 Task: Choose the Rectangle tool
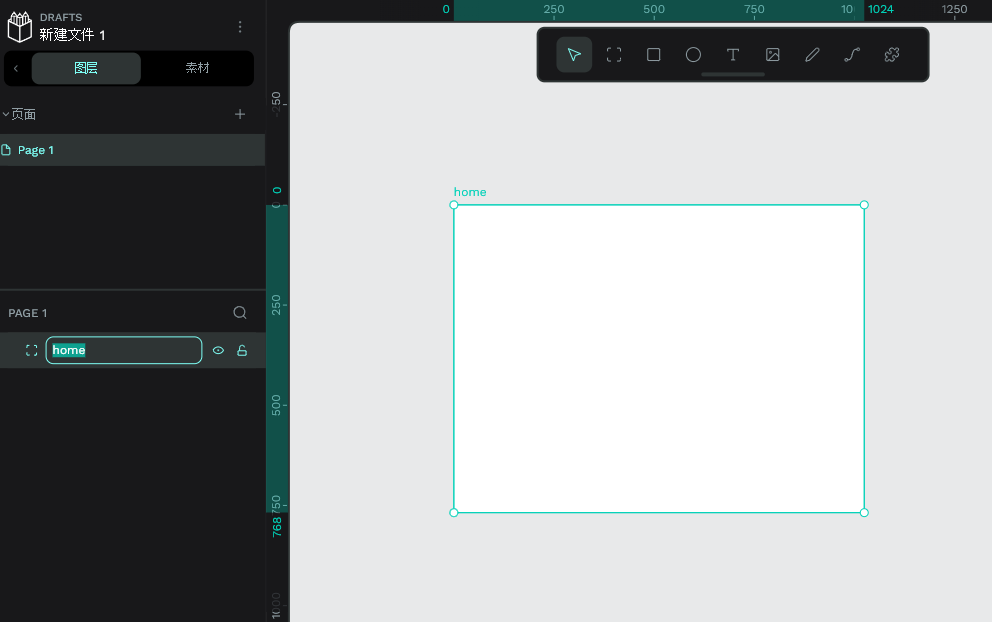click(x=654, y=54)
